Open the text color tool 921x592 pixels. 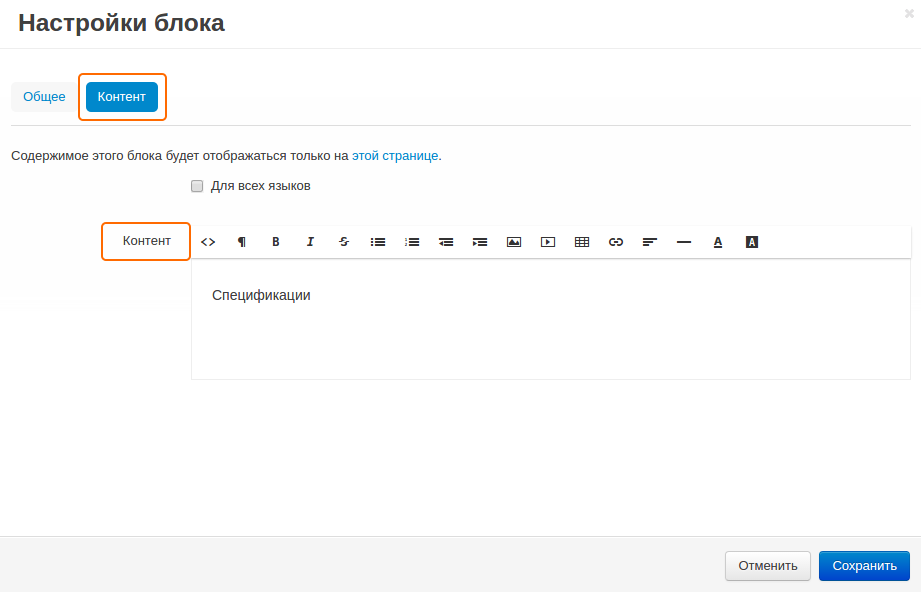[x=717, y=241]
